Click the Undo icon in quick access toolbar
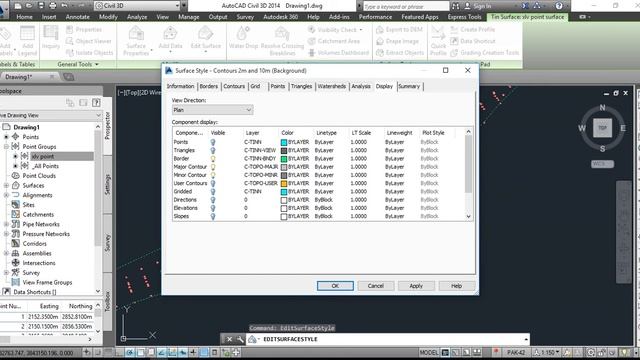The width and height of the screenshot is (640, 360). (x=64, y=6)
